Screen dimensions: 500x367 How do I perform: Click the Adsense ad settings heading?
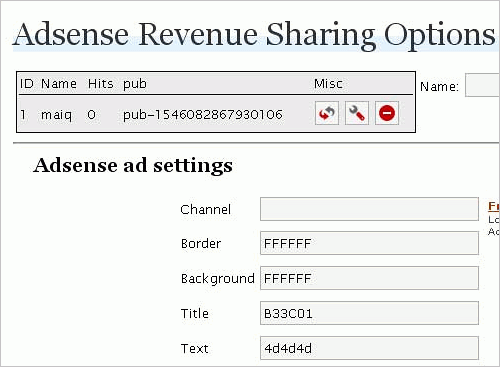[x=133, y=166]
